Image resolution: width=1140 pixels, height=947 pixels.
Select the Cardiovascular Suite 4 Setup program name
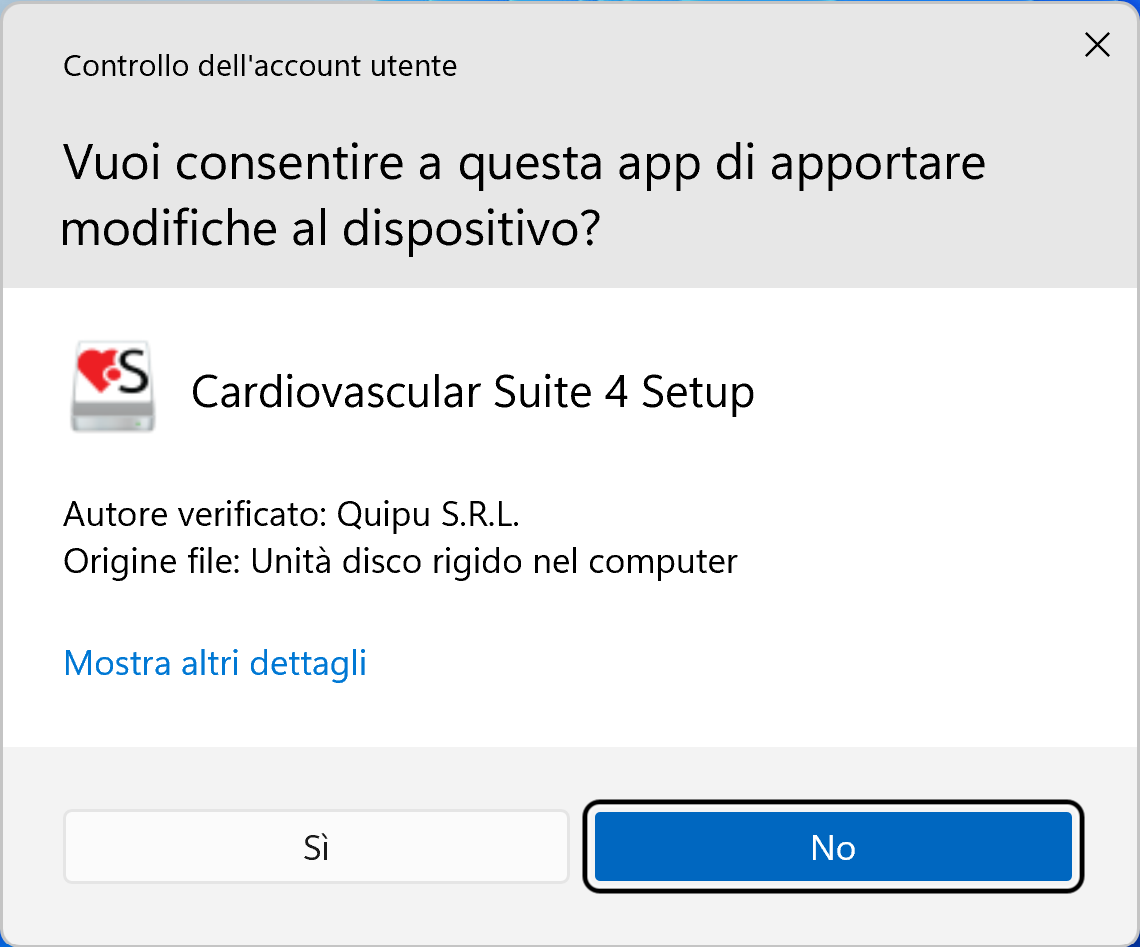(x=472, y=391)
